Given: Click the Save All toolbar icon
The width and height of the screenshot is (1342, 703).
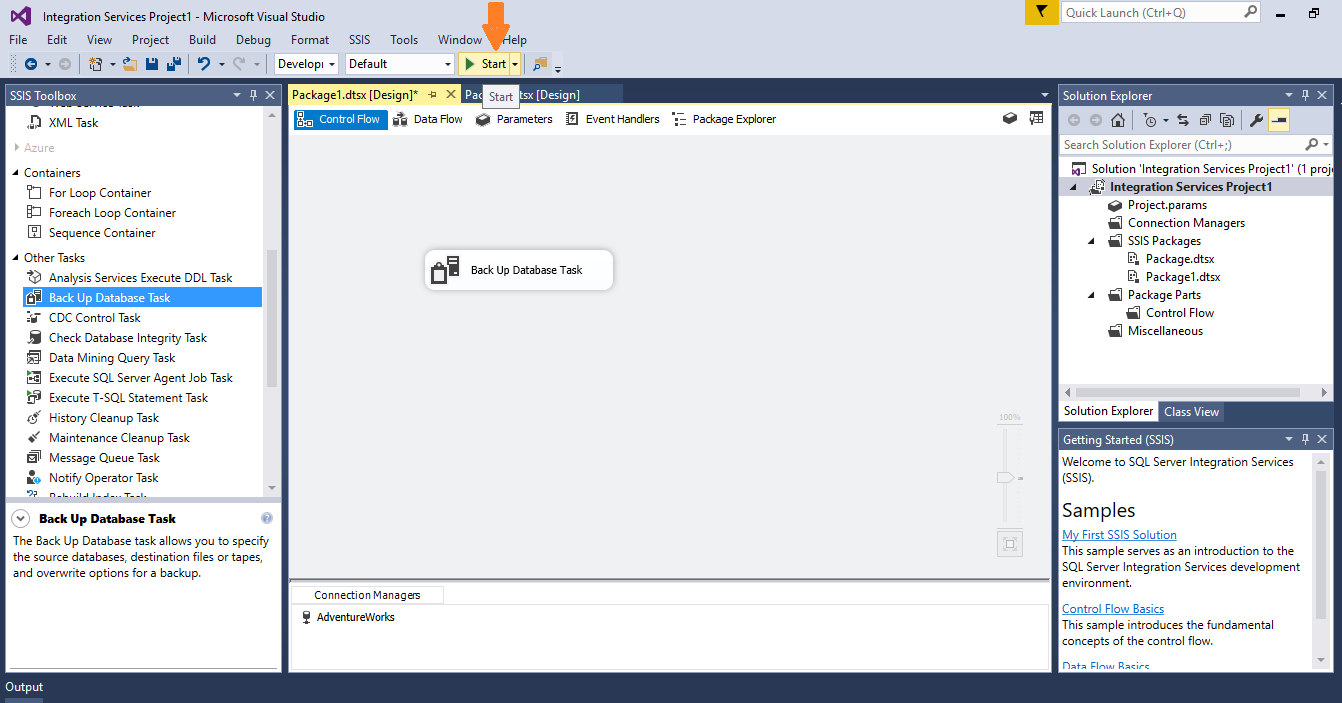Looking at the screenshot, I should [174, 64].
